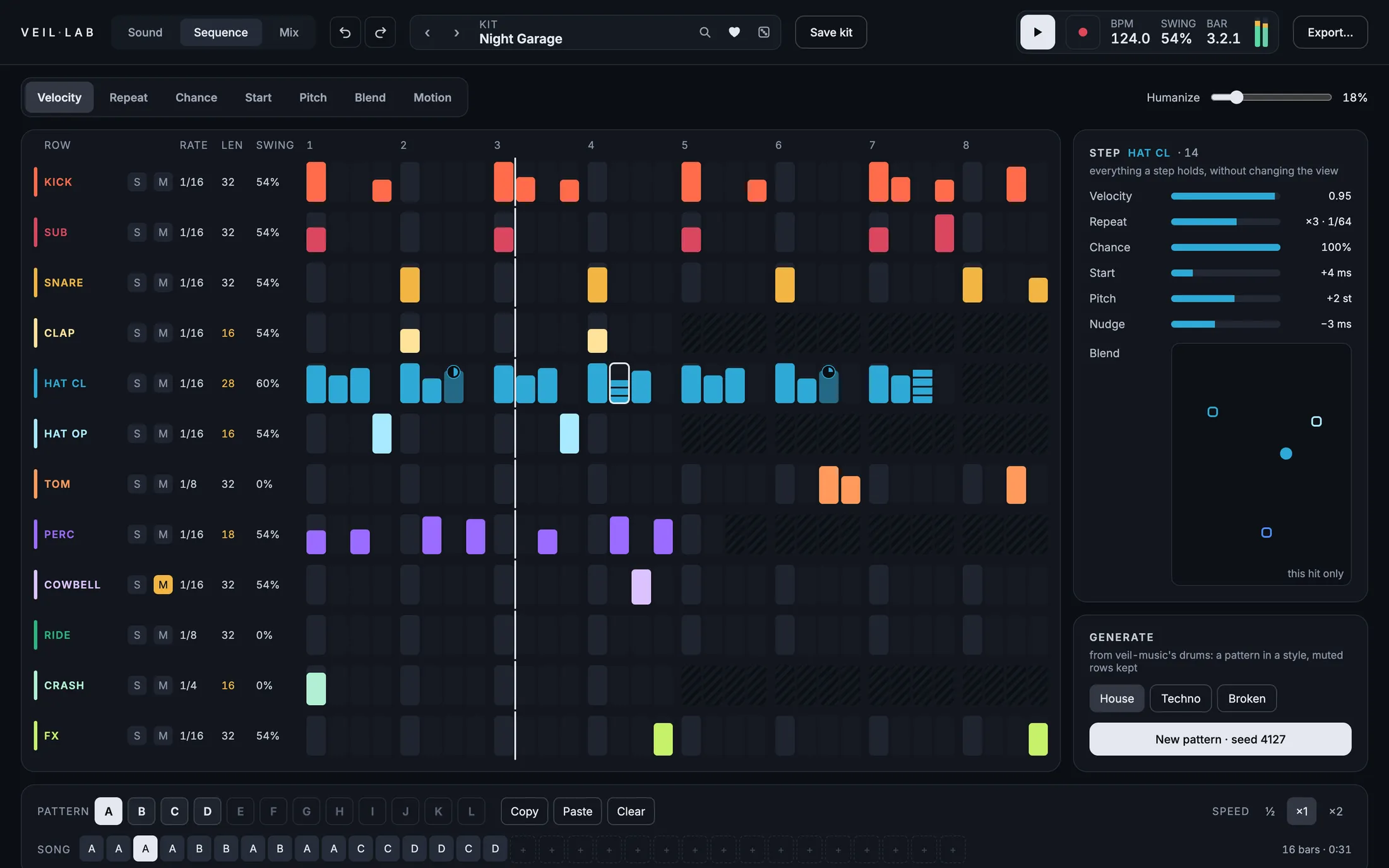This screenshot has width=1389, height=868.
Task: Click the highlighted third song slot A
Action: pos(145,849)
